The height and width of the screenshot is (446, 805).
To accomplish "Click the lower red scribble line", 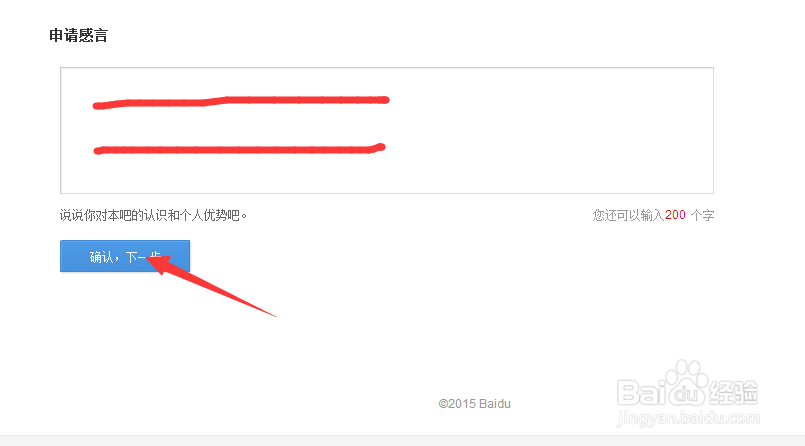I will click(x=239, y=149).
